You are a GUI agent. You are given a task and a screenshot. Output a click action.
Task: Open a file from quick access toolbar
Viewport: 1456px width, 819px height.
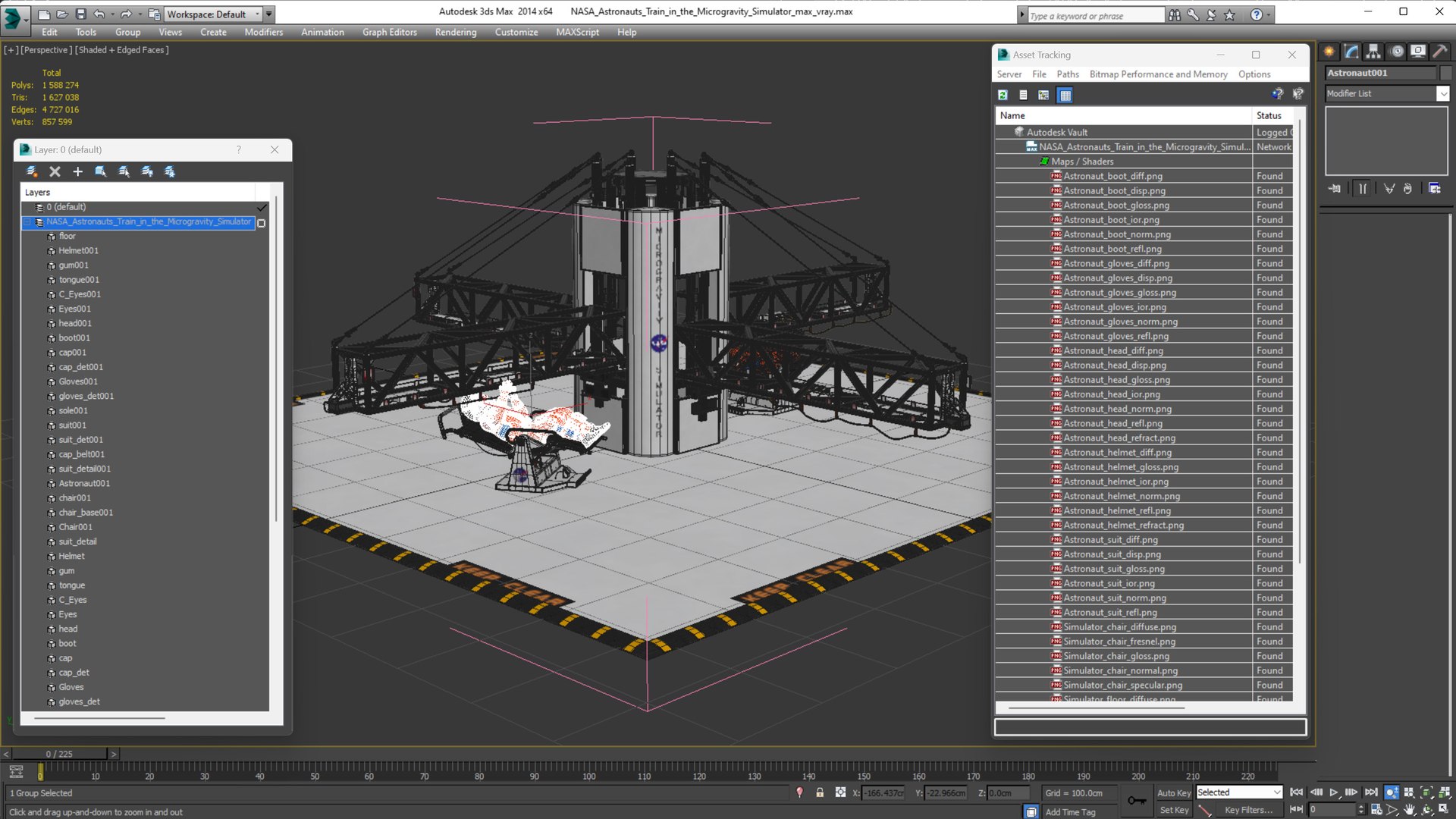click(62, 14)
